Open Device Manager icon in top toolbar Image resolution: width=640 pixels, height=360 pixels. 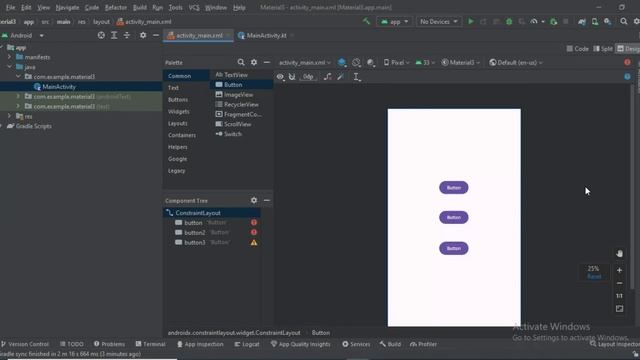(x=595, y=21)
